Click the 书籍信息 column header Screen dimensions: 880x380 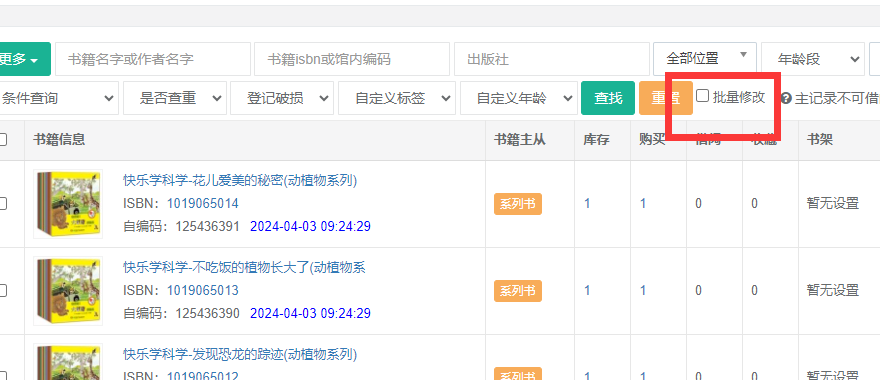click(x=59, y=139)
